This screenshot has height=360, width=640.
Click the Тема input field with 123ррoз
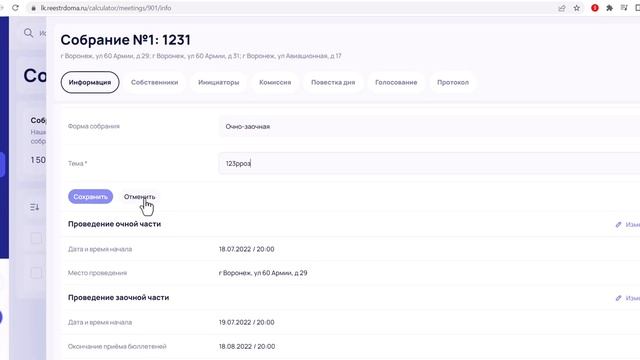tap(429, 163)
